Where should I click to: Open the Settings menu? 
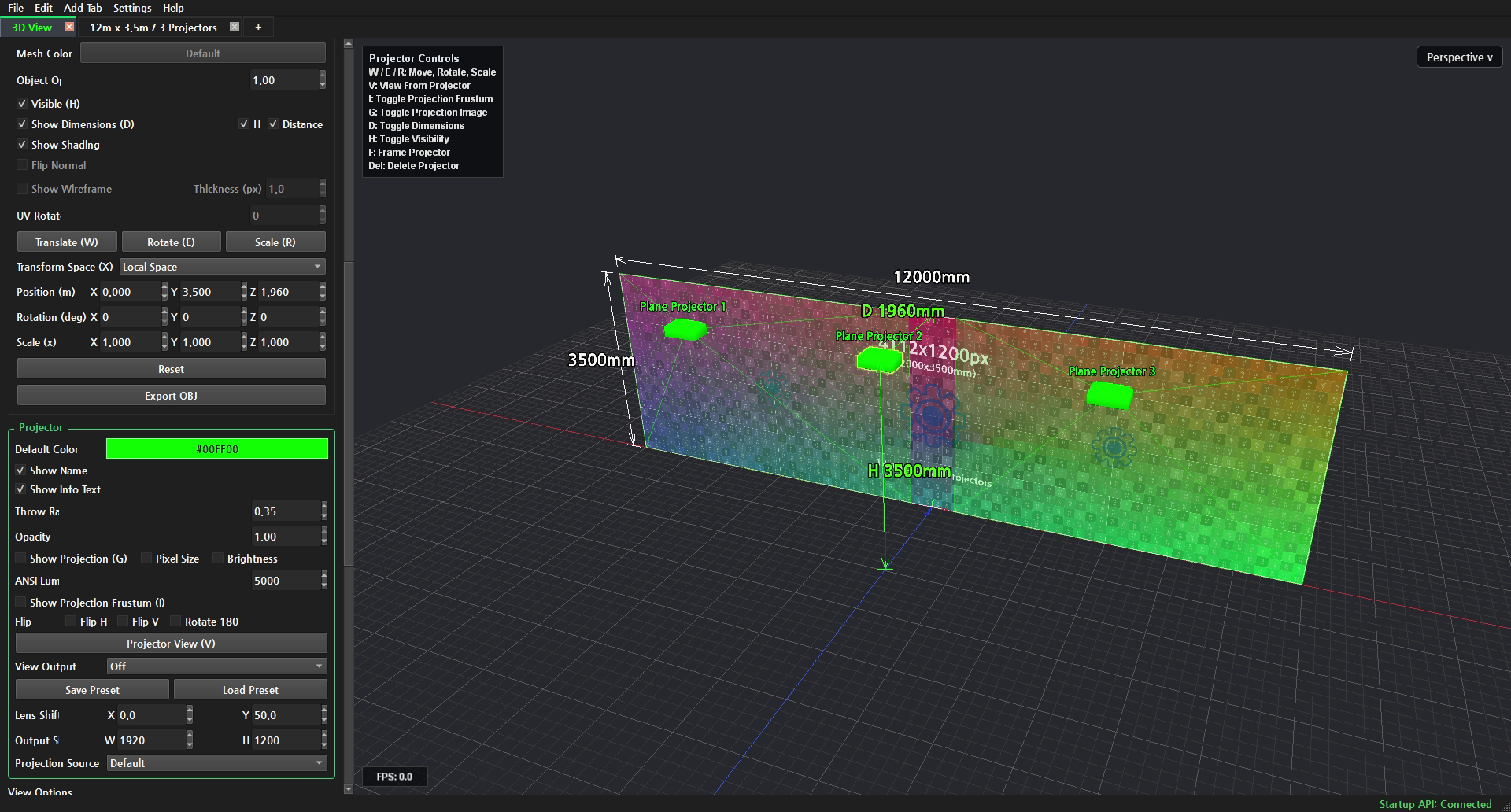[132, 8]
